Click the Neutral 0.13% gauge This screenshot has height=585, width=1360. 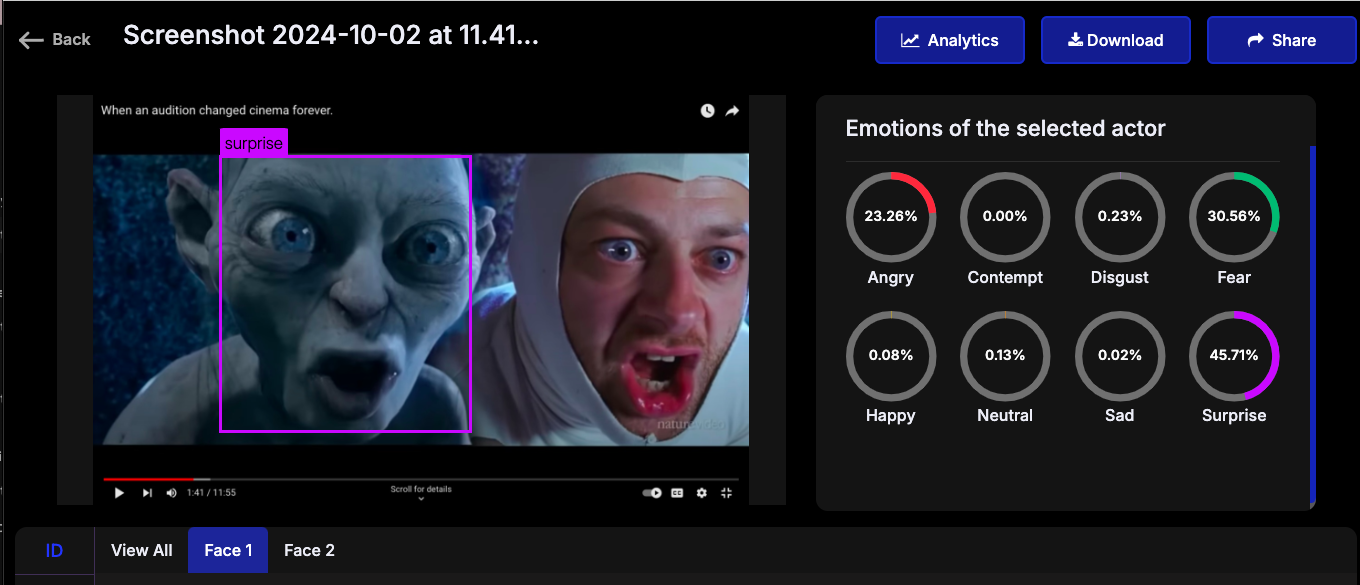[1005, 355]
